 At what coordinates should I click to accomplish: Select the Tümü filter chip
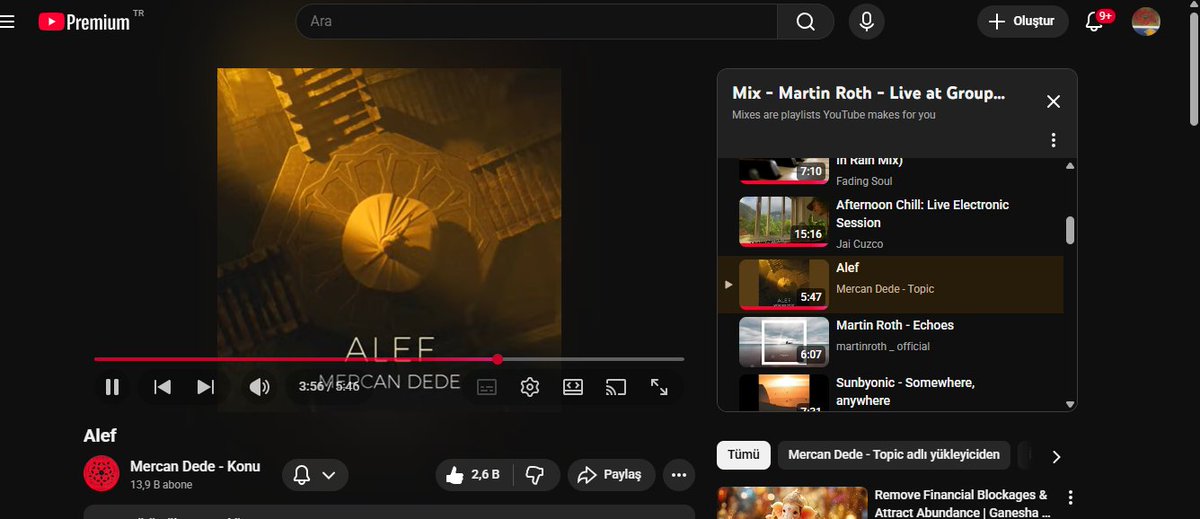pyautogui.click(x=743, y=455)
